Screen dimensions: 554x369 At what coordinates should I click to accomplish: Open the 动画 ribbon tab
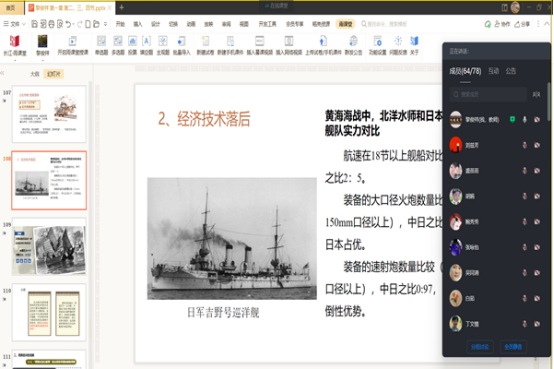[x=191, y=24]
